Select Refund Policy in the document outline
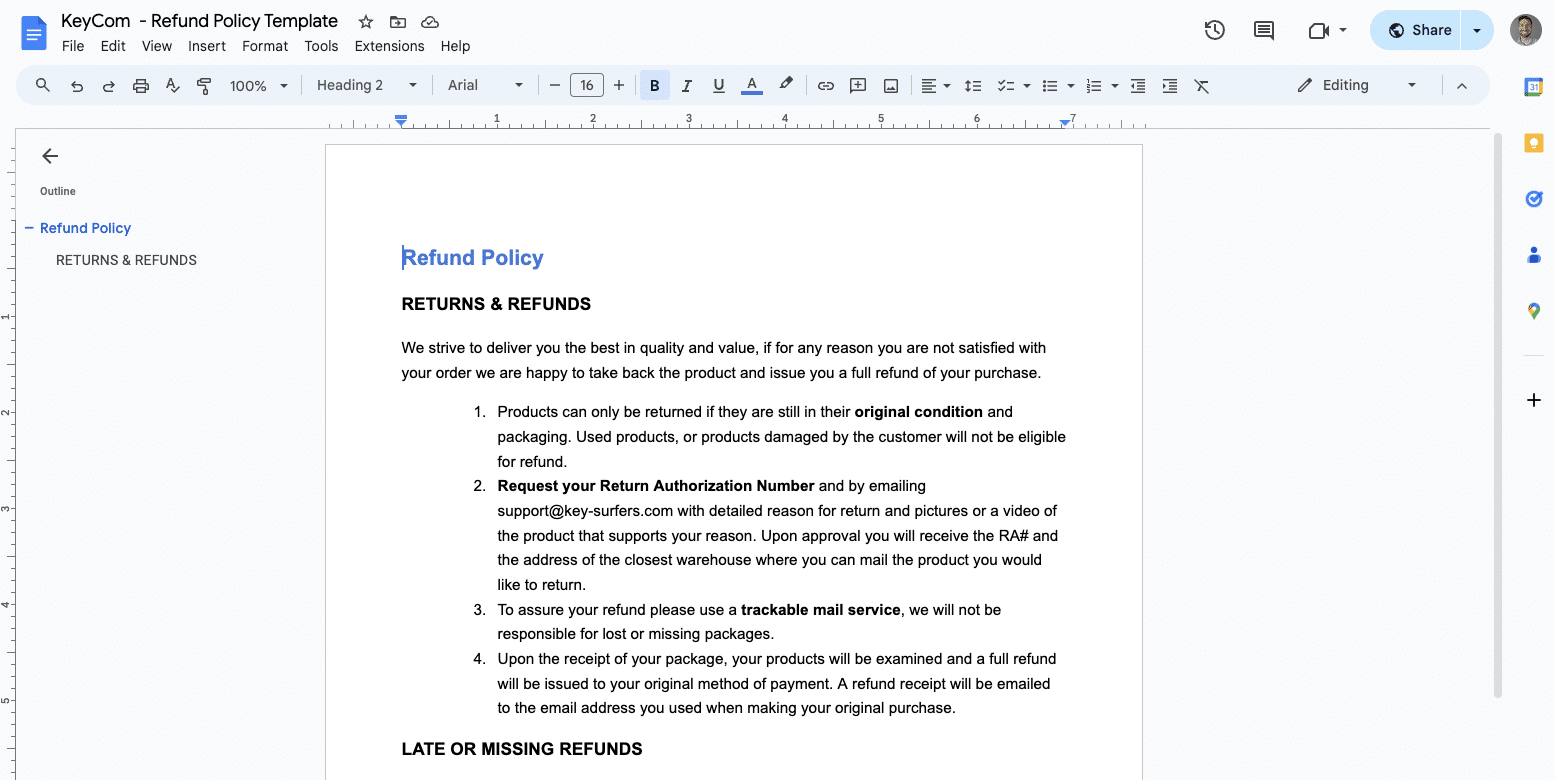 pyautogui.click(x=85, y=228)
